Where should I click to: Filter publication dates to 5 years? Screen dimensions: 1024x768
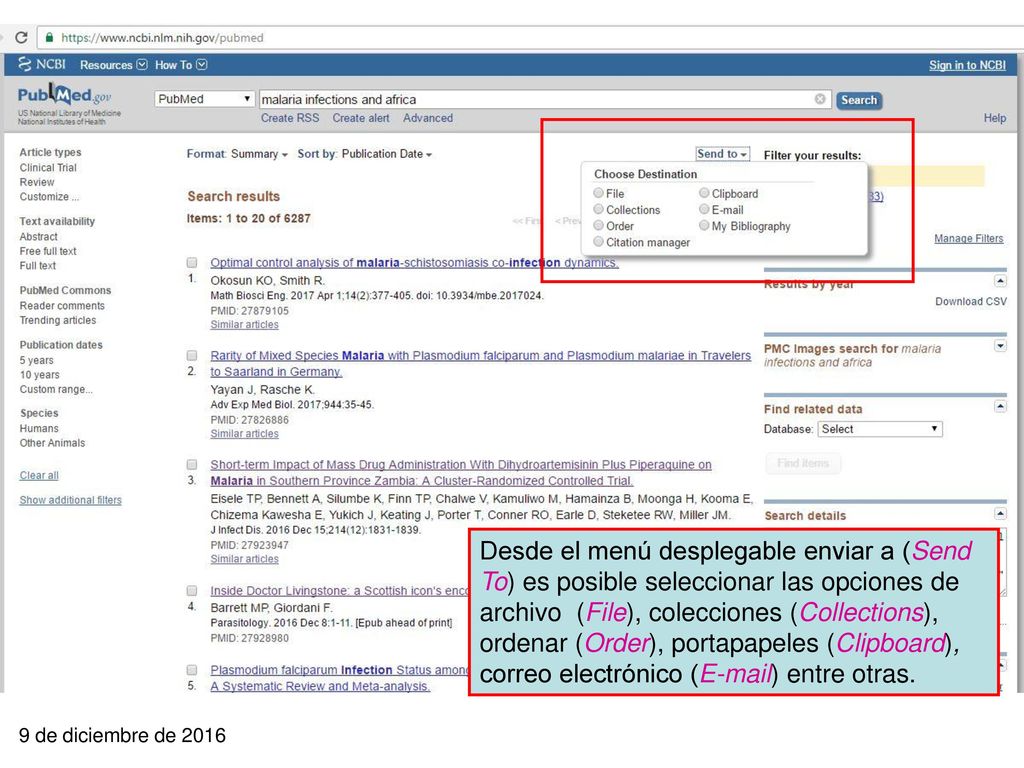(37, 360)
